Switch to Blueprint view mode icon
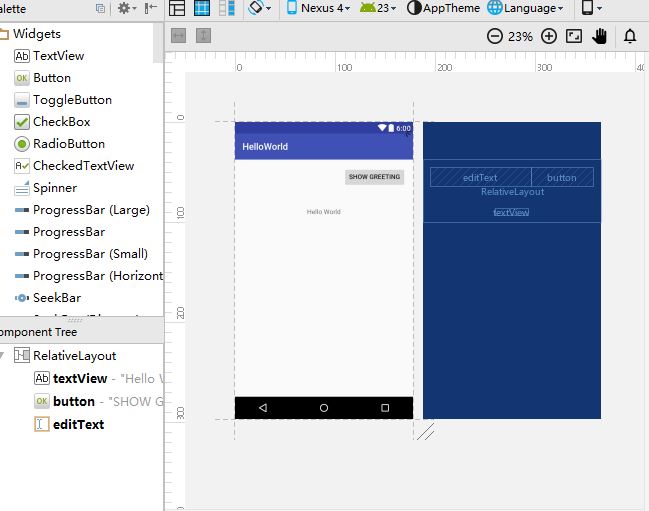 click(202, 8)
